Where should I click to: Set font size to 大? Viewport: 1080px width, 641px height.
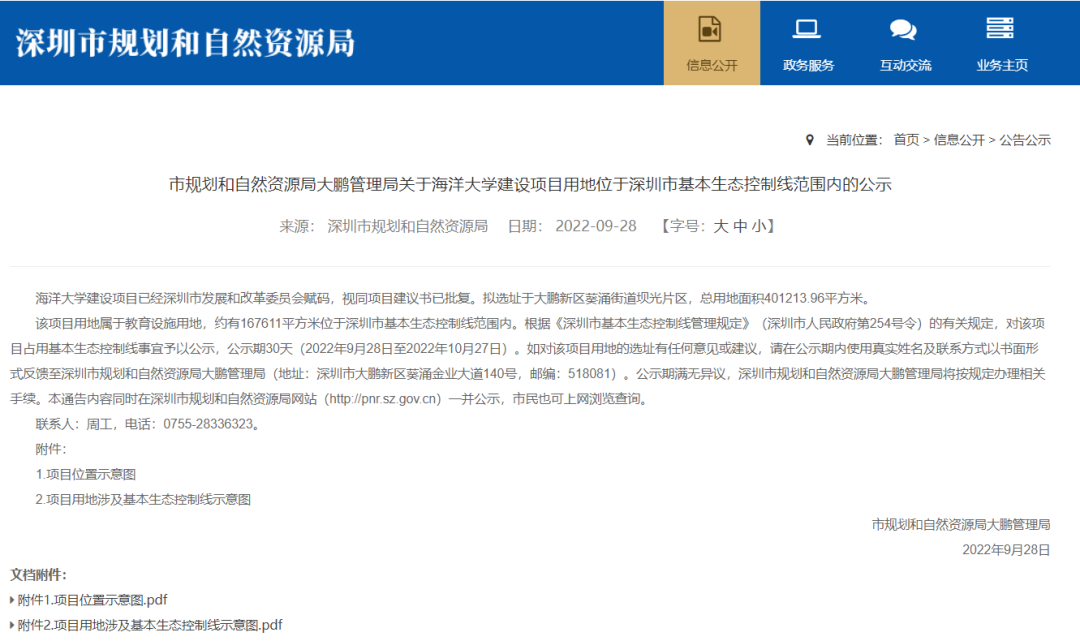coord(720,226)
